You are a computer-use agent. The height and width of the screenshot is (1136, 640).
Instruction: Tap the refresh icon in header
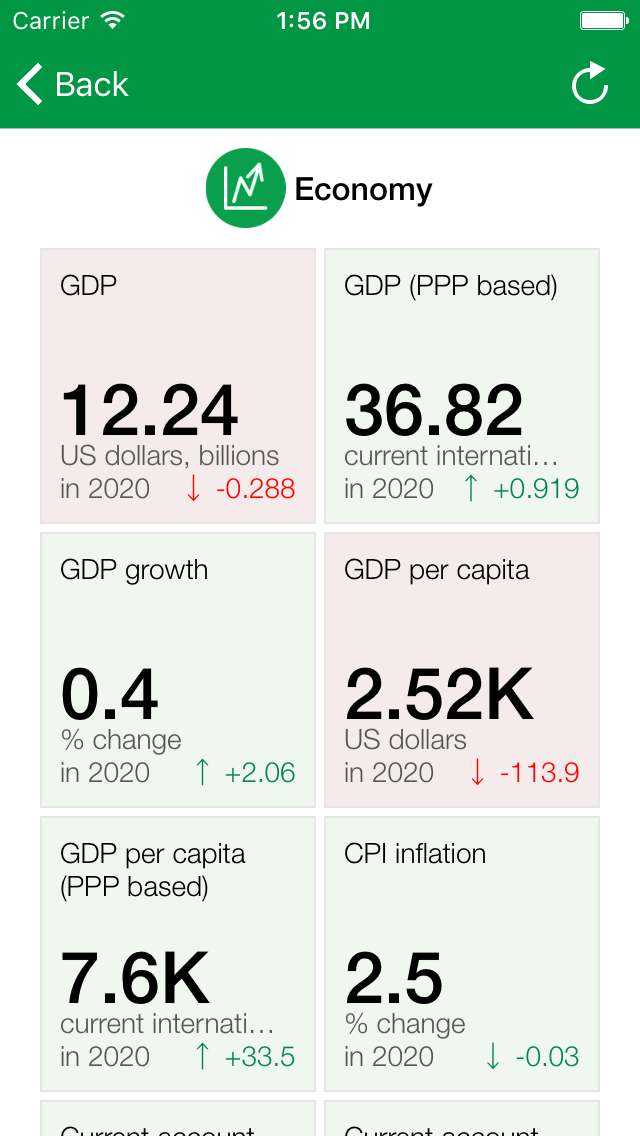pyautogui.click(x=590, y=84)
